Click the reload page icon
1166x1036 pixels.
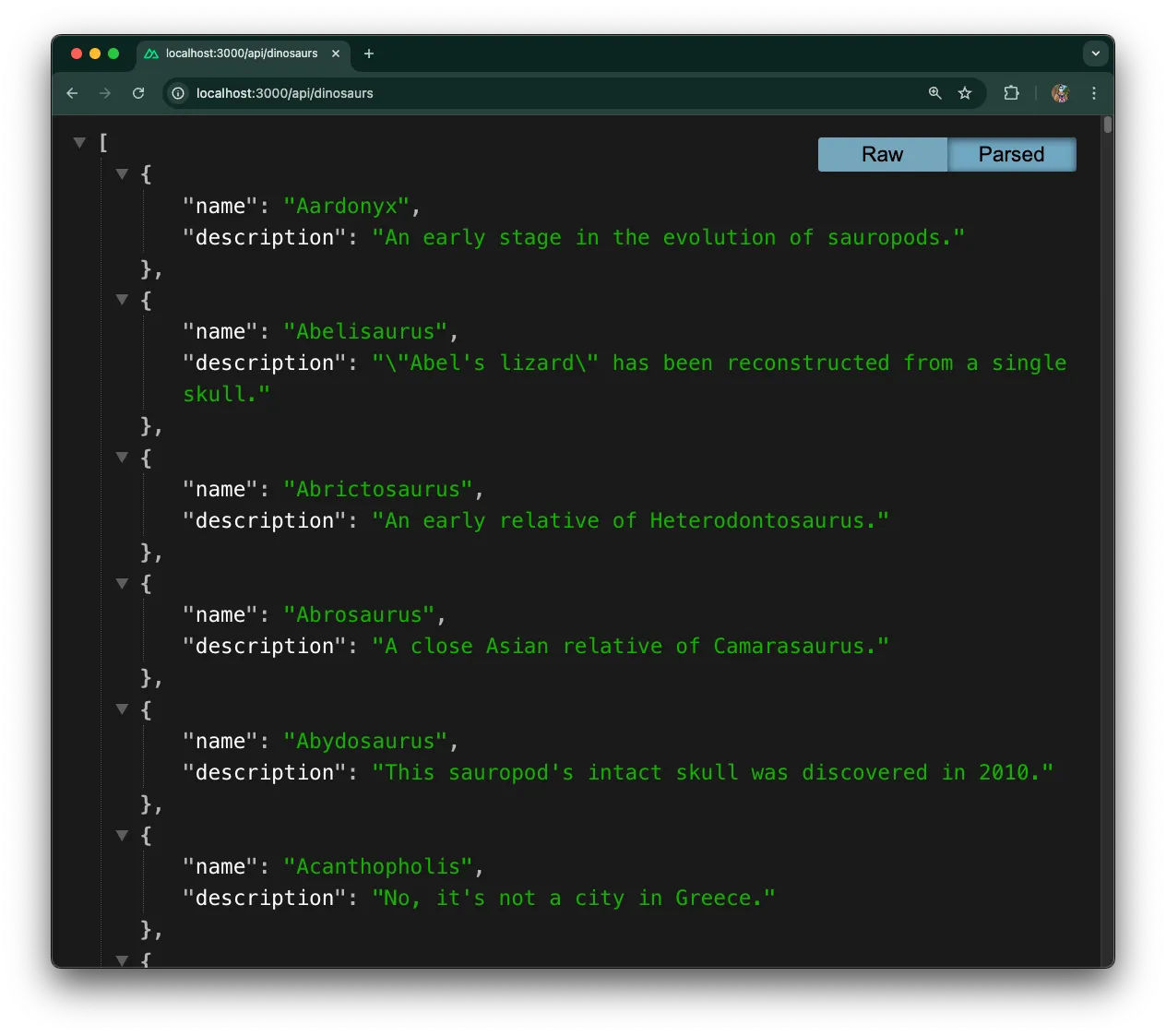click(138, 93)
